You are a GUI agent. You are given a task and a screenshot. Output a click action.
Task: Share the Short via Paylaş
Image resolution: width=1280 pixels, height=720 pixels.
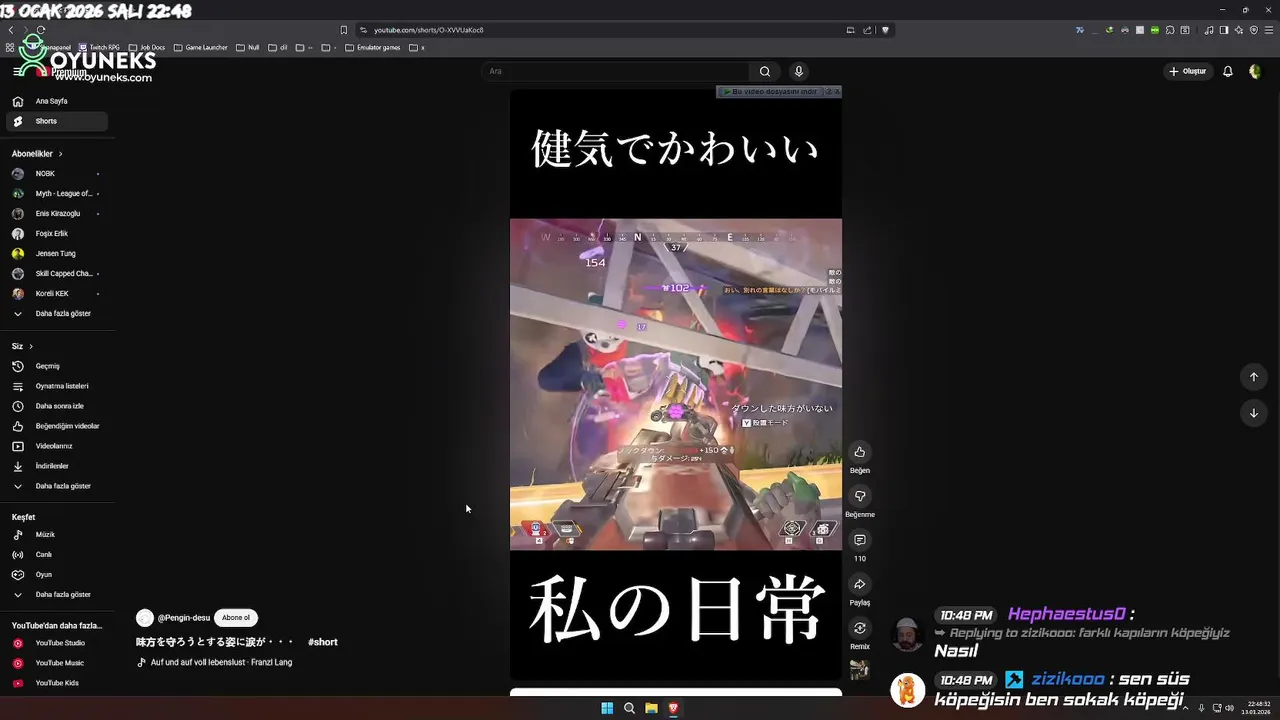pyautogui.click(x=860, y=584)
